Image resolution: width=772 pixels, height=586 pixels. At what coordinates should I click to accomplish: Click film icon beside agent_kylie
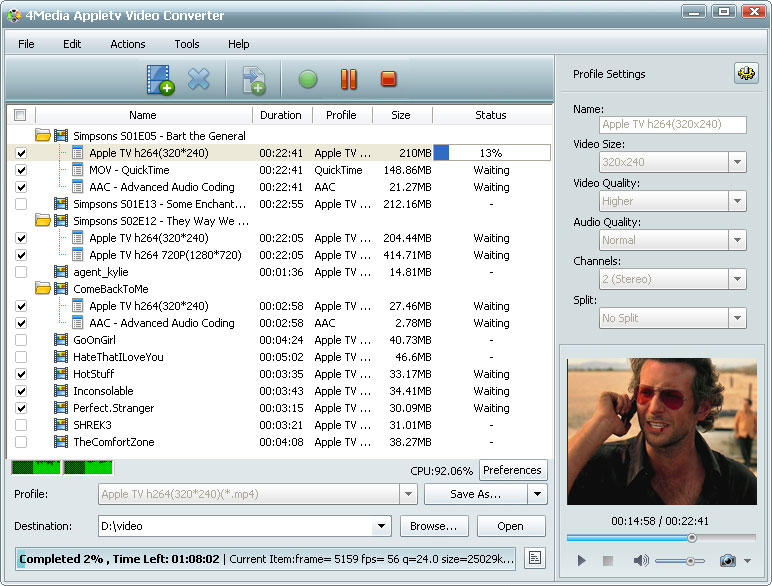click(61, 271)
